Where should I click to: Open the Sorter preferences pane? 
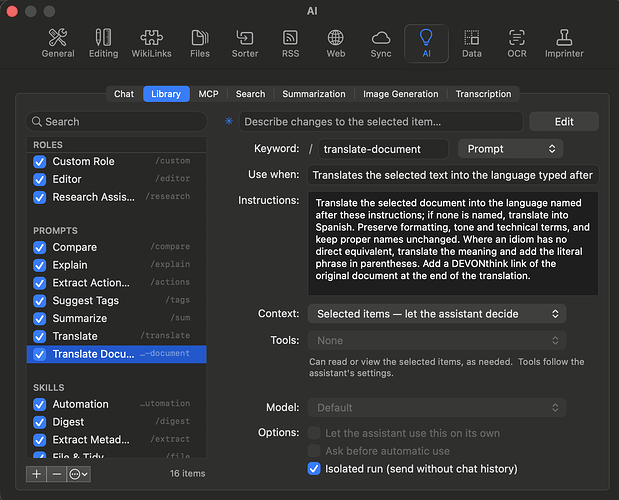pyautogui.click(x=245, y=43)
